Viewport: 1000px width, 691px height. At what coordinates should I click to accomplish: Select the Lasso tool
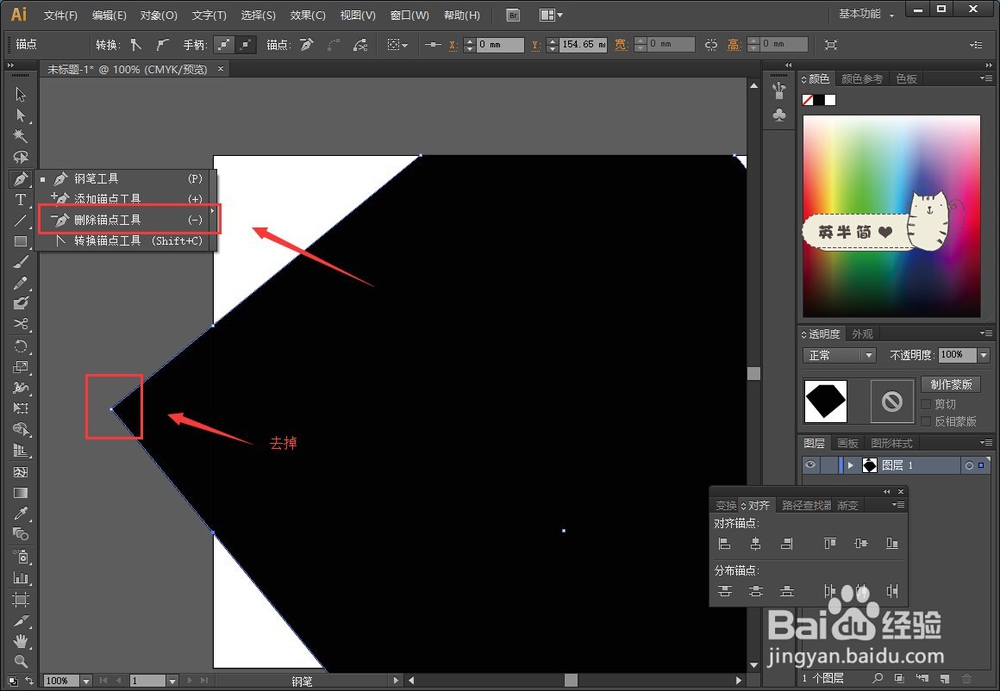(x=20, y=157)
